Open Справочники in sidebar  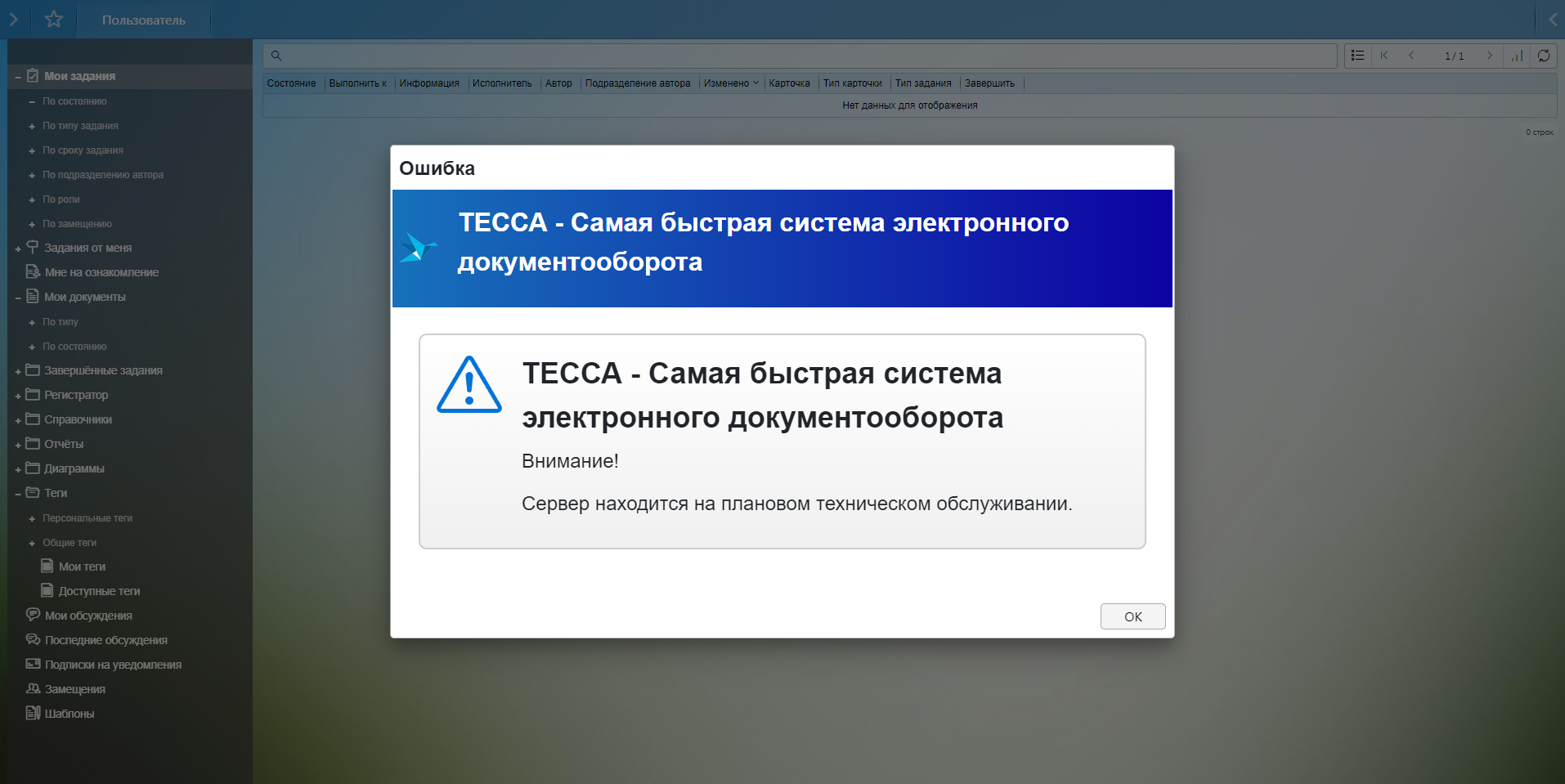tap(78, 419)
